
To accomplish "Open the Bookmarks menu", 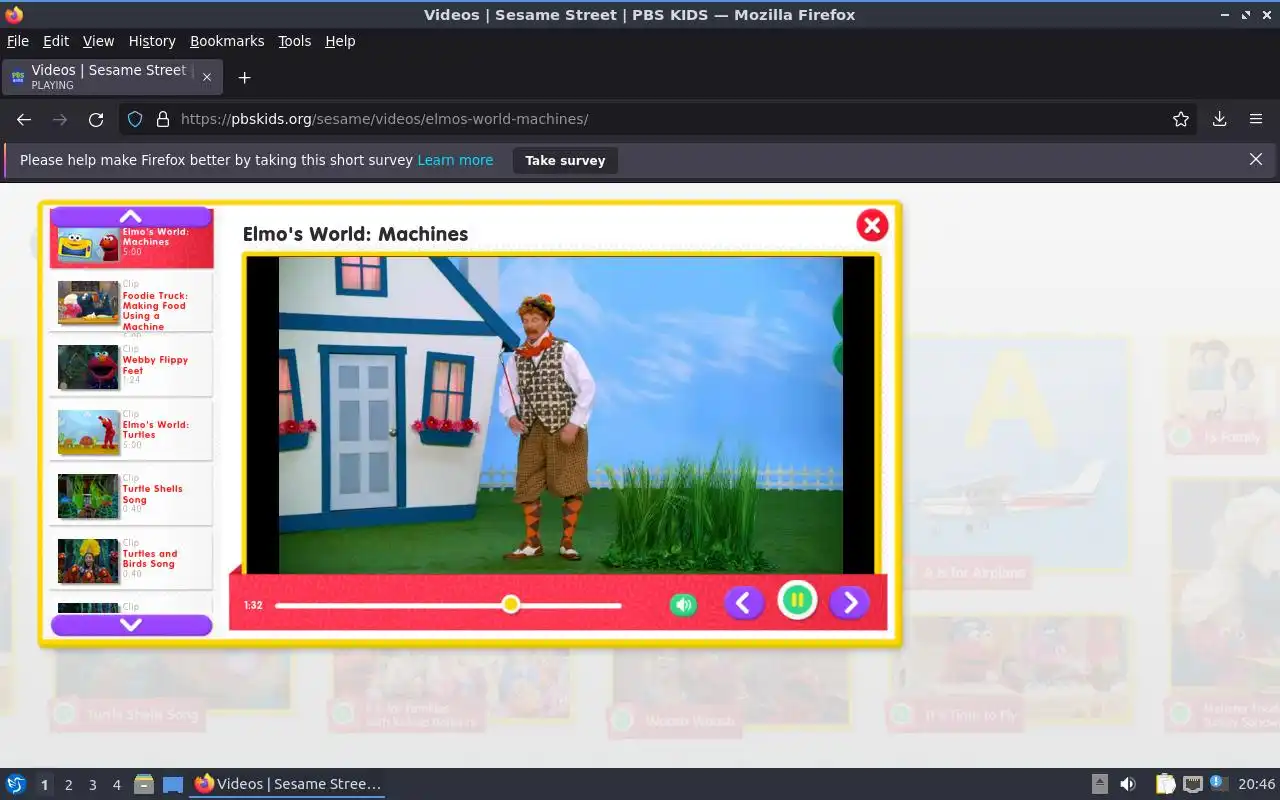I will coord(227,41).
